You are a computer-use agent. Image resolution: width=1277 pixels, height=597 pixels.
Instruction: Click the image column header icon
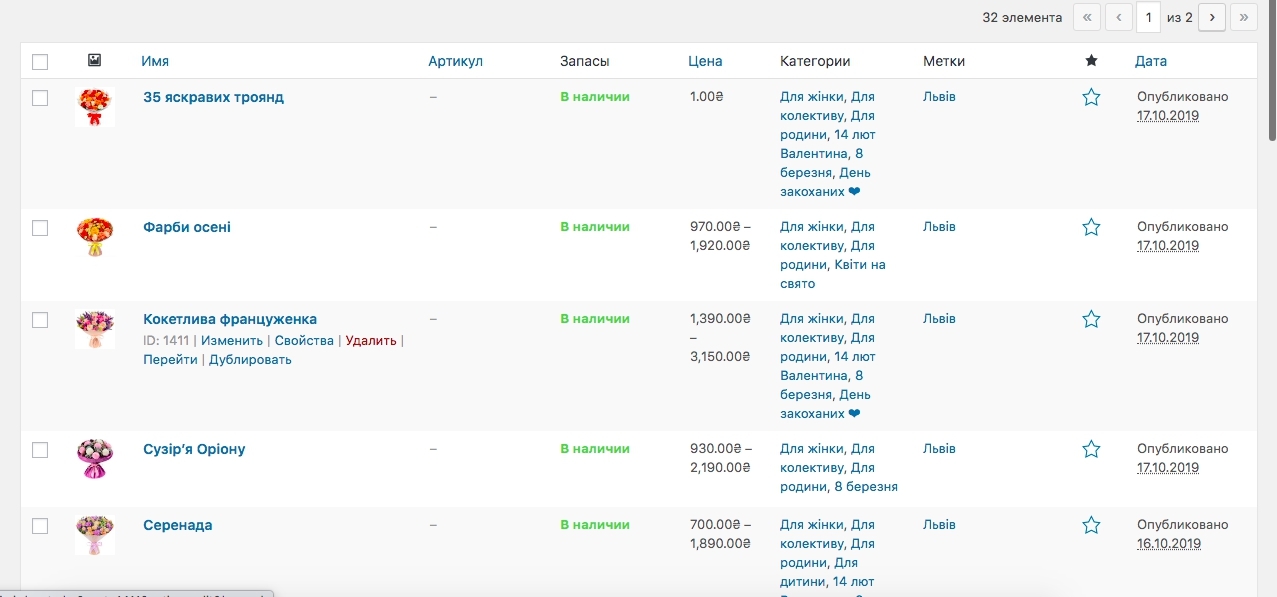(94, 61)
